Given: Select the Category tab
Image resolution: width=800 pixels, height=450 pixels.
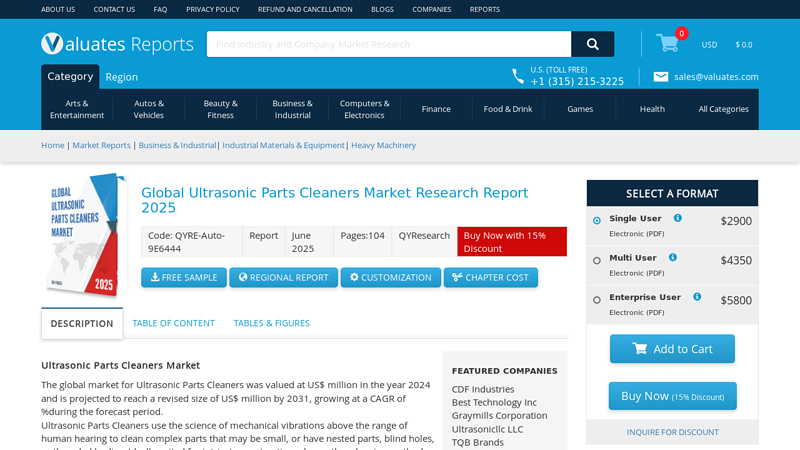Looking at the screenshot, I should point(70,77).
